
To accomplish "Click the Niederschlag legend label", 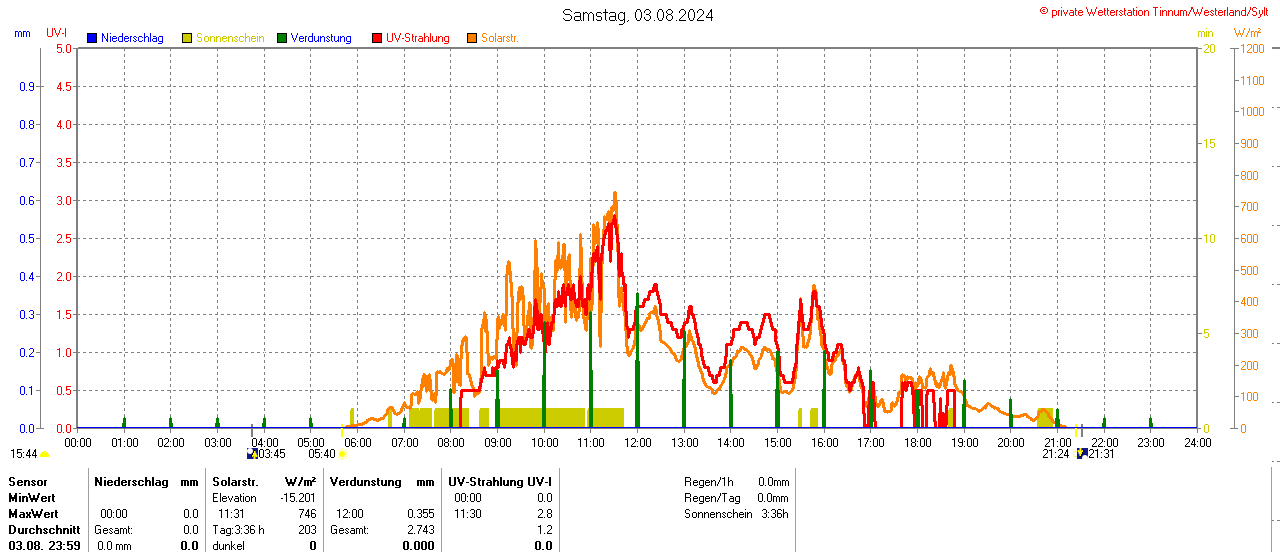I will (x=132, y=38).
